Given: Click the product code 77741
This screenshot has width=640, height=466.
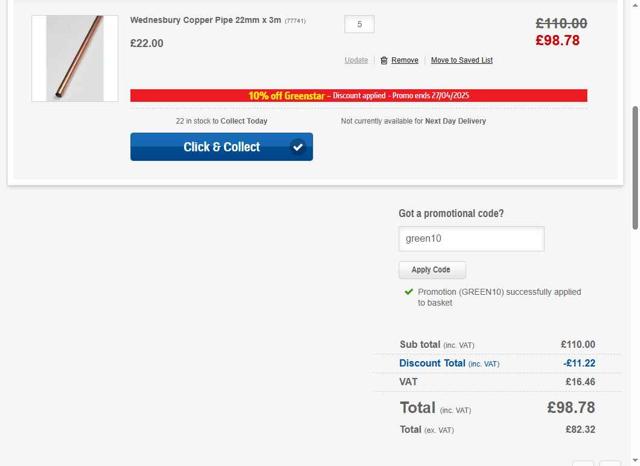Looking at the screenshot, I should point(295,21).
